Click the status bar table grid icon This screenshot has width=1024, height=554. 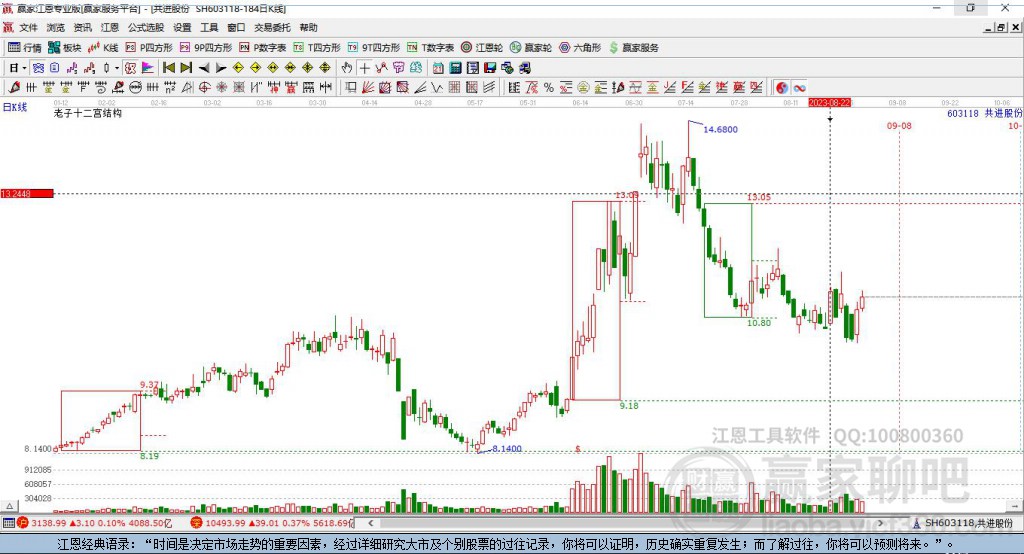click(8, 523)
